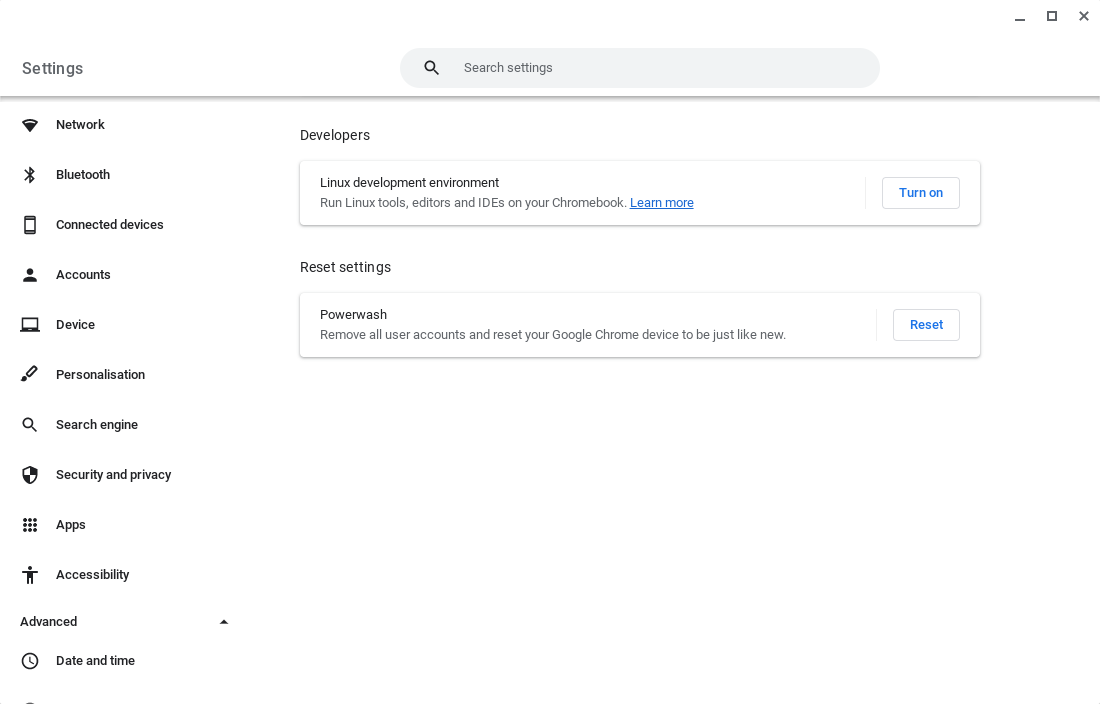Turn on Linux development environment
Viewport: 1100px width, 704px height.
(920, 192)
